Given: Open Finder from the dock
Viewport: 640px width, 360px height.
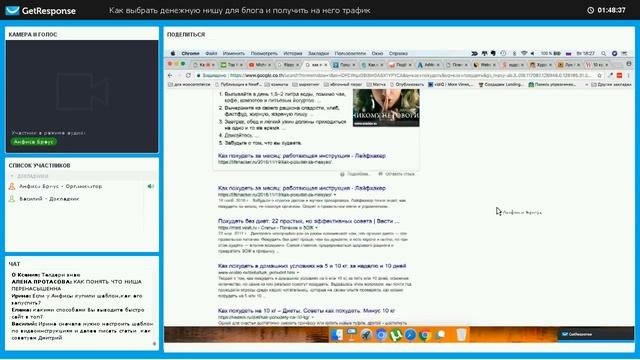Looking at the screenshot, I should click(337, 335).
